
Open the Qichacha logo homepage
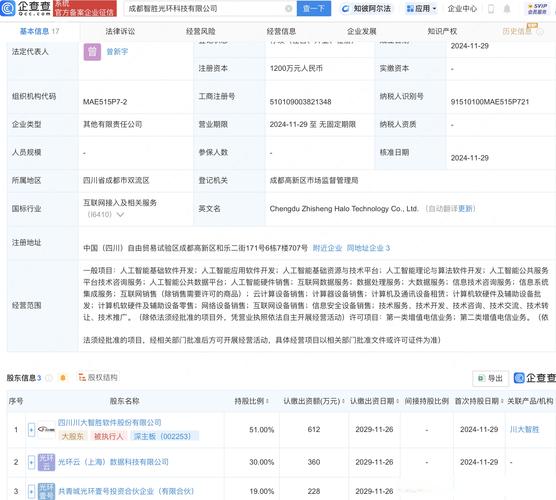pyautogui.click(x=26, y=8)
